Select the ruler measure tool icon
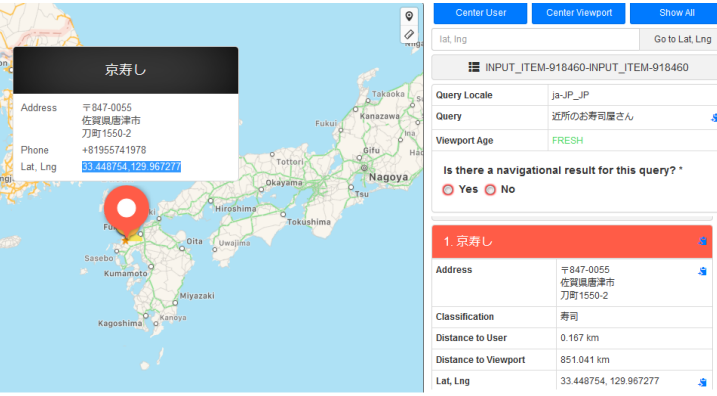 409,34
